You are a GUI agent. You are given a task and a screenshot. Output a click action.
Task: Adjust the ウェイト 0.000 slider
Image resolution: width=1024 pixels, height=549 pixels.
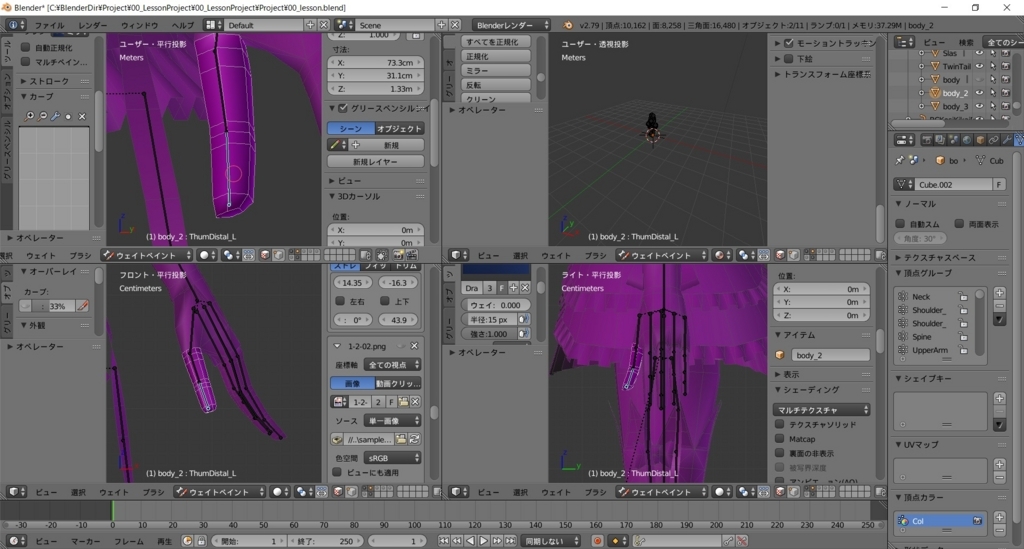pos(496,305)
